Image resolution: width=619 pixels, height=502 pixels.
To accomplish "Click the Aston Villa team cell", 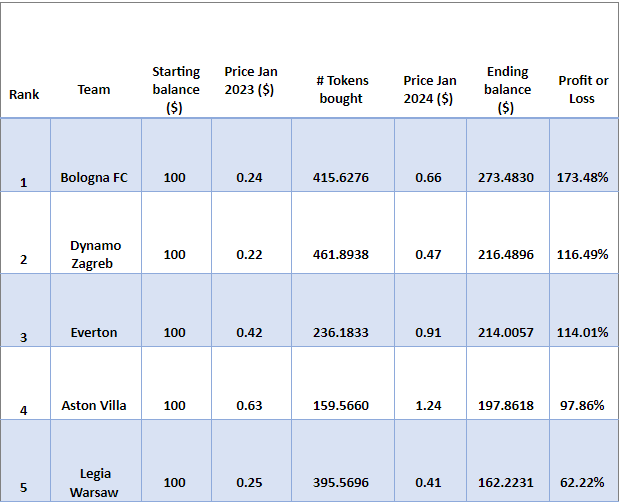I will 94,406.
